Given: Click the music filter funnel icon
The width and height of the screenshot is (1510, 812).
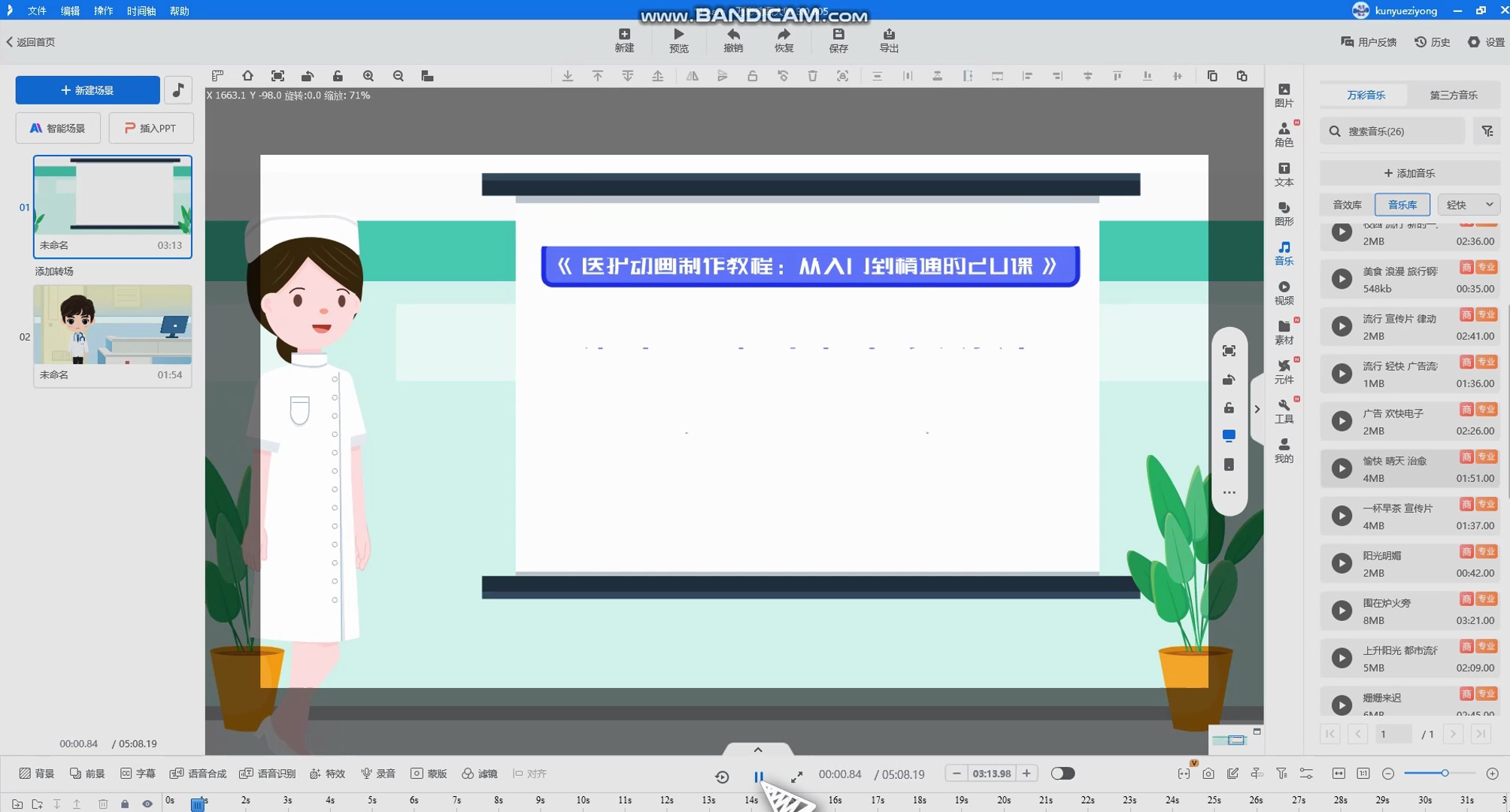Looking at the screenshot, I should (1487, 131).
